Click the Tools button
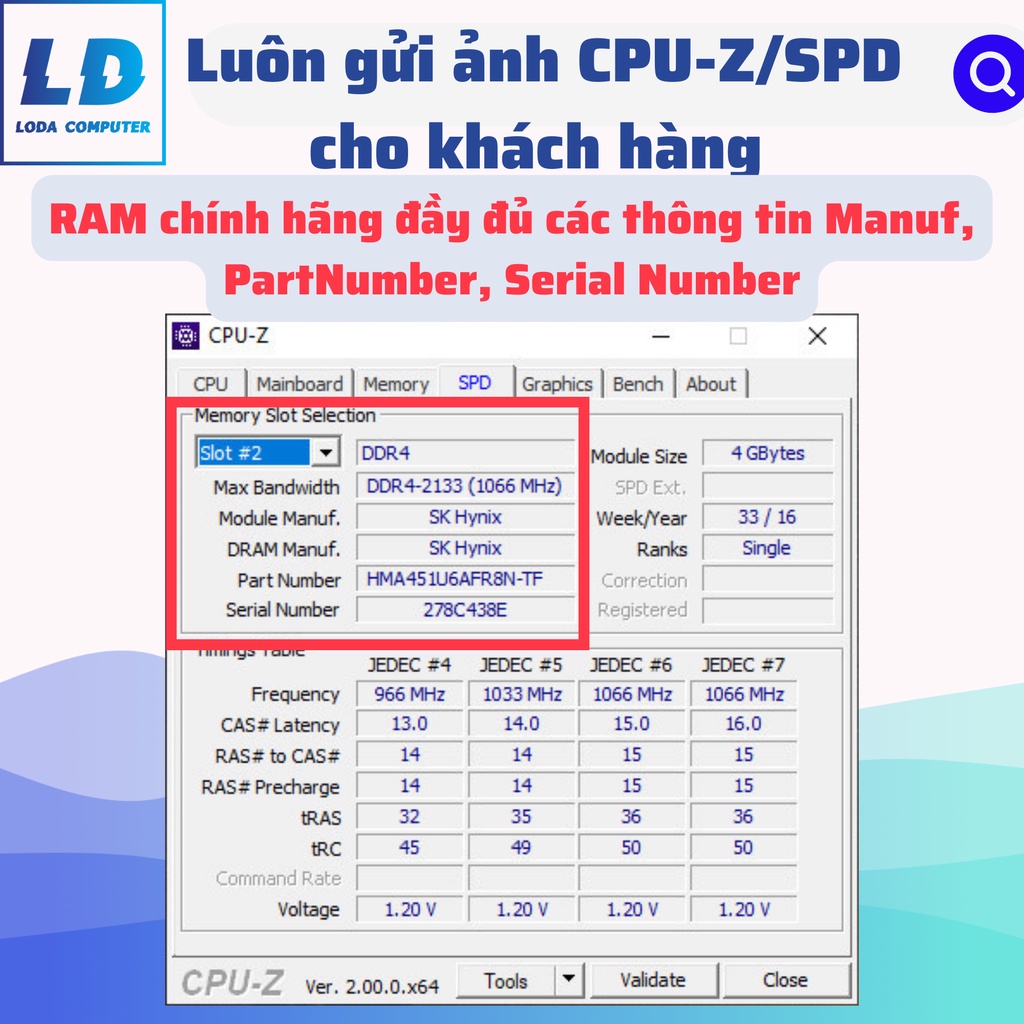Image resolution: width=1024 pixels, height=1024 pixels. [x=505, y=981]
